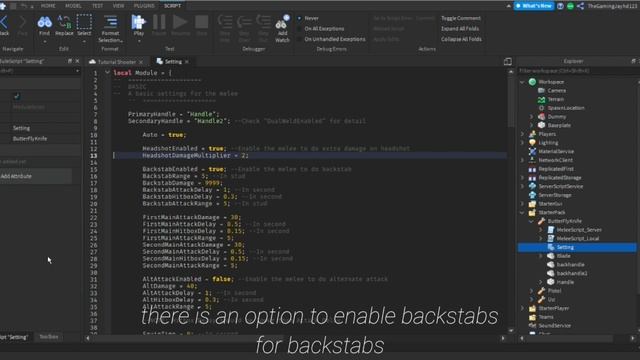Navigate Back with the arrow icon

tap(4, 22)
